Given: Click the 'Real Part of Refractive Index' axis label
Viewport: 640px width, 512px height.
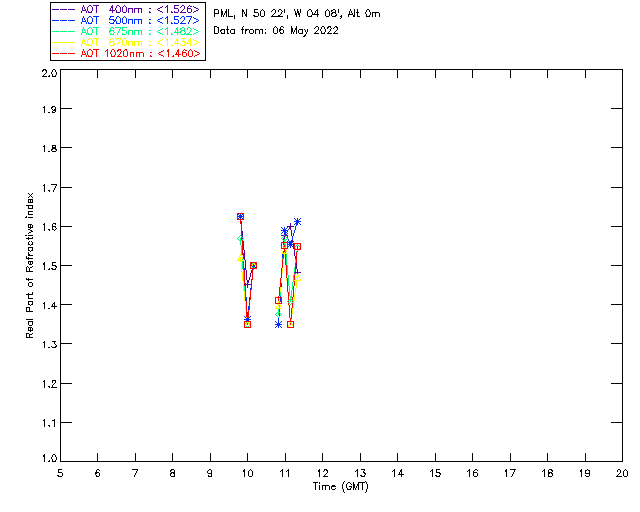Looking at the screenshot, I should click(x=31, y=264).
